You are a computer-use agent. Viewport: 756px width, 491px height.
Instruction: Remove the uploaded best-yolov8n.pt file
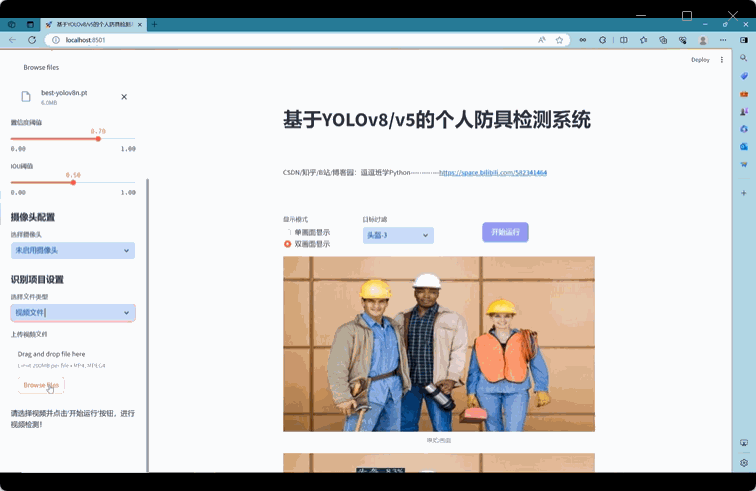pyautogui.click(x=124, y=97)
